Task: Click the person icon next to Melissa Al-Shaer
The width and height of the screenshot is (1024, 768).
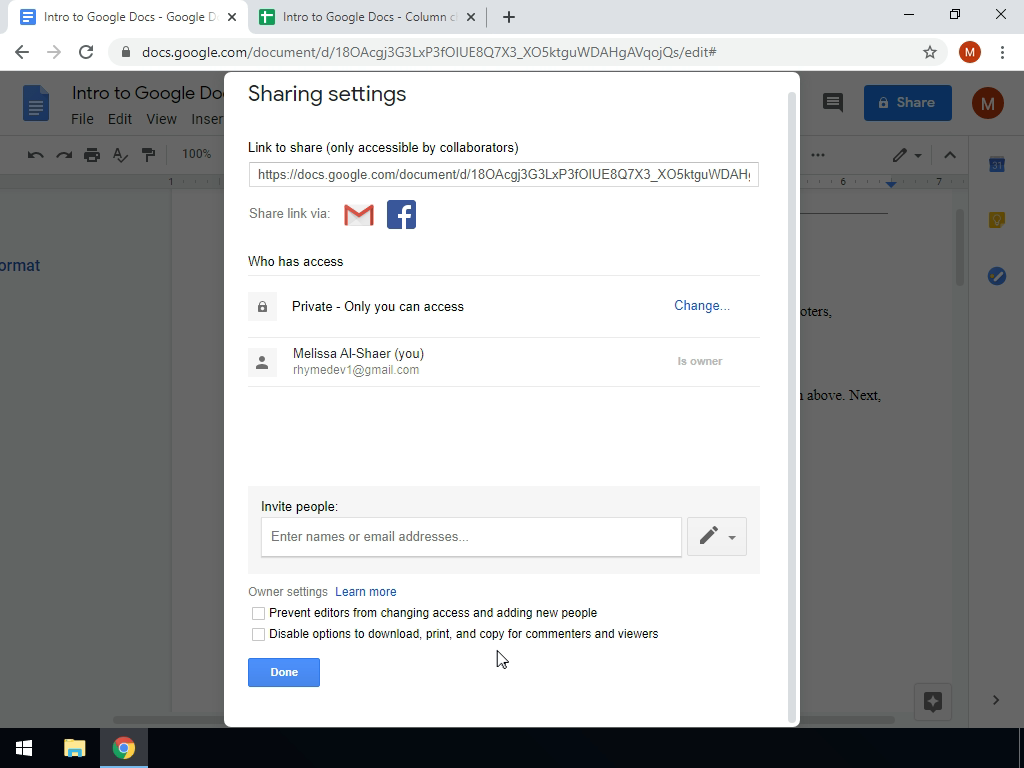Action: click(263, 362)
